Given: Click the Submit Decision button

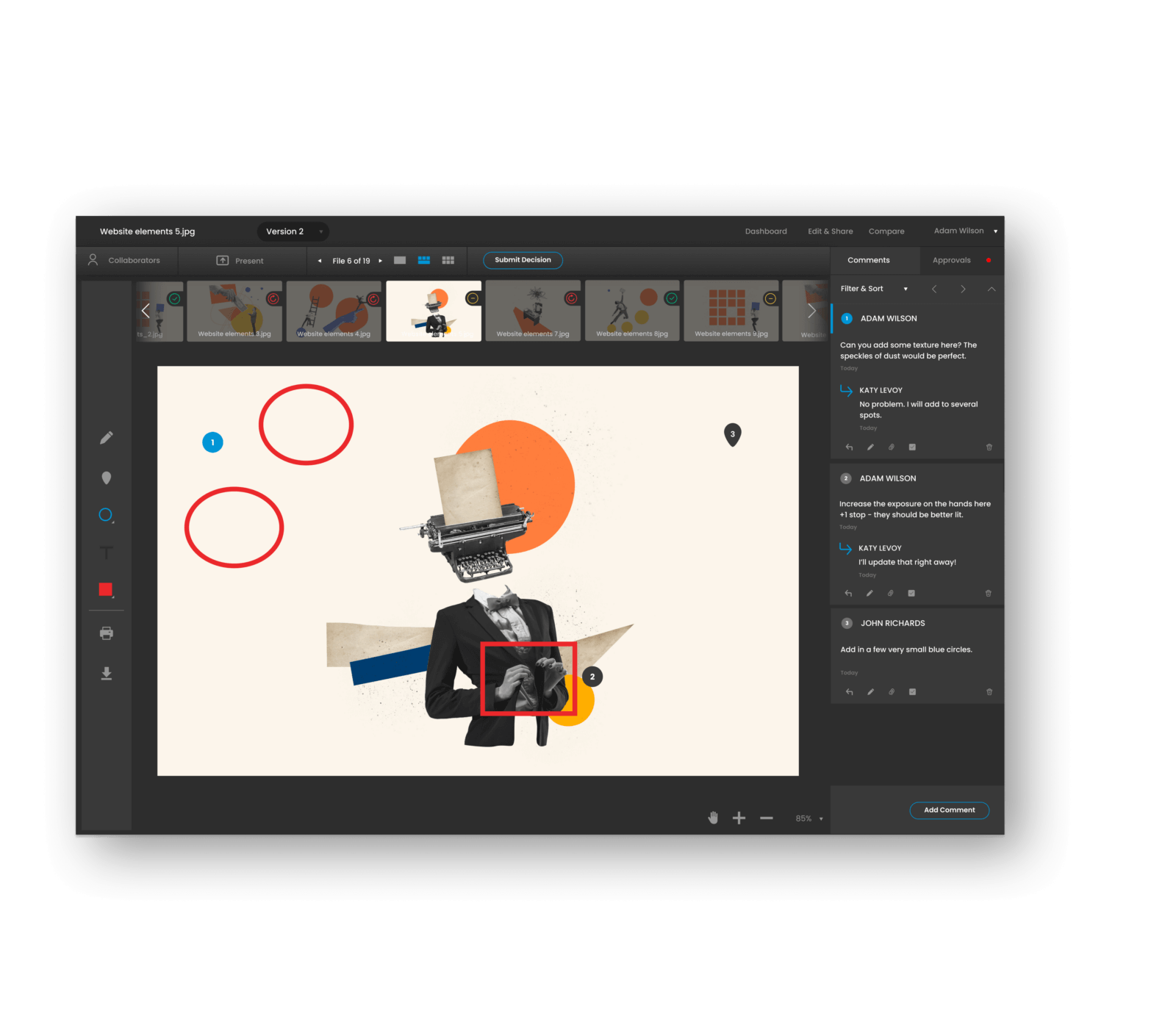Looking at the screenshot, I should pos(523,260).
